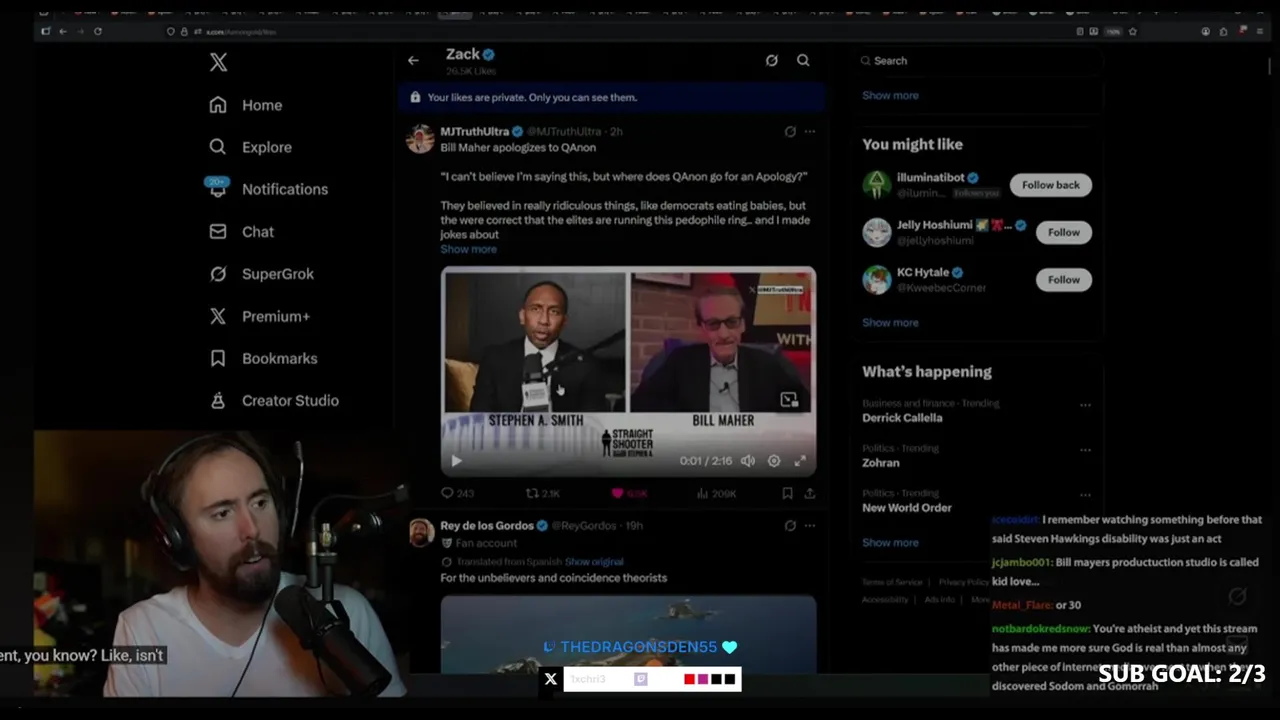Open options for New World Order trend
Image resolution: width=1280 pixels, height=720 pixels.
(1085, 495)
